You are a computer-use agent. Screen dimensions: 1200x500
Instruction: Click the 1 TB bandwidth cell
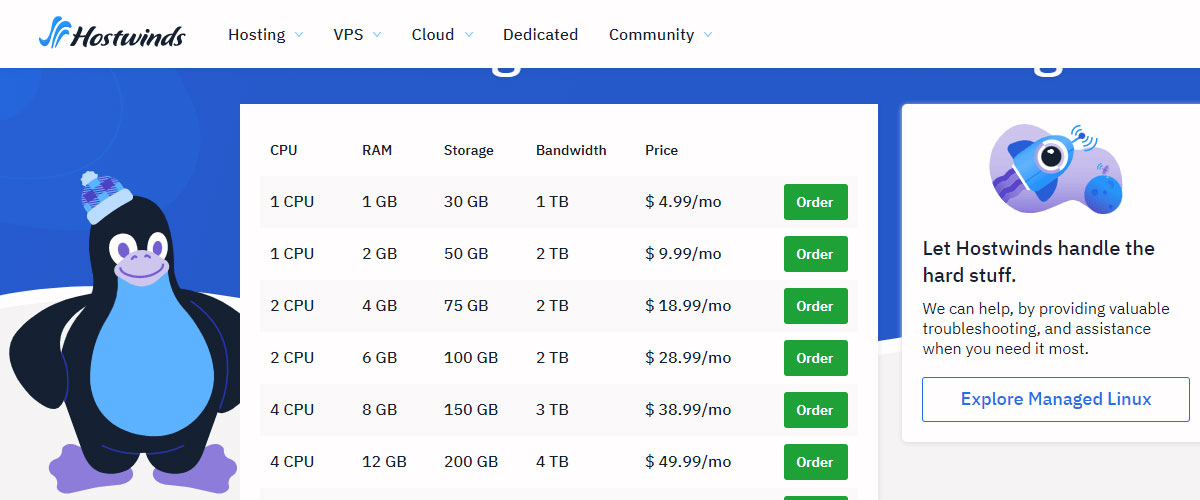(x=552, y=202)
